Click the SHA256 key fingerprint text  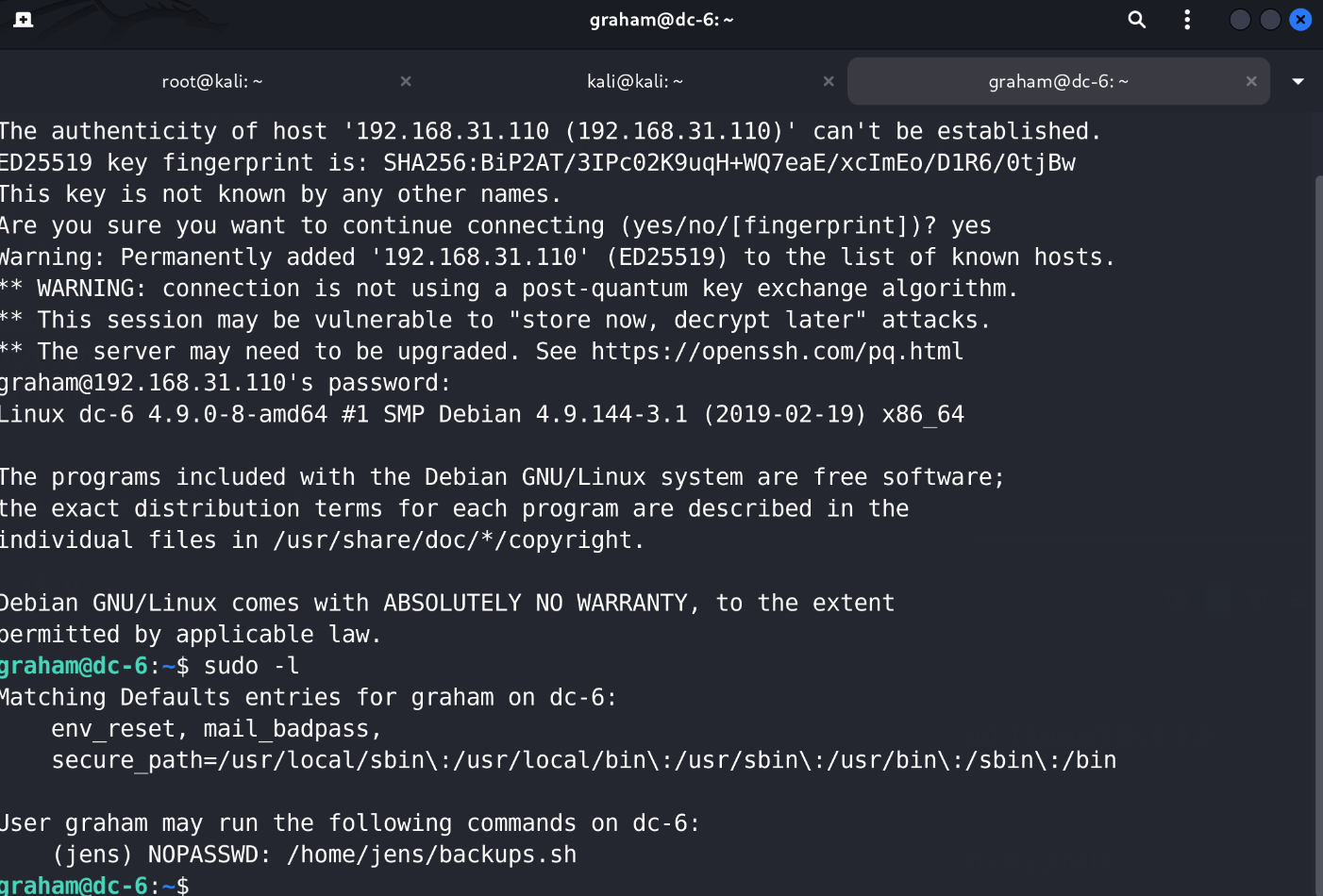(729, 163)
